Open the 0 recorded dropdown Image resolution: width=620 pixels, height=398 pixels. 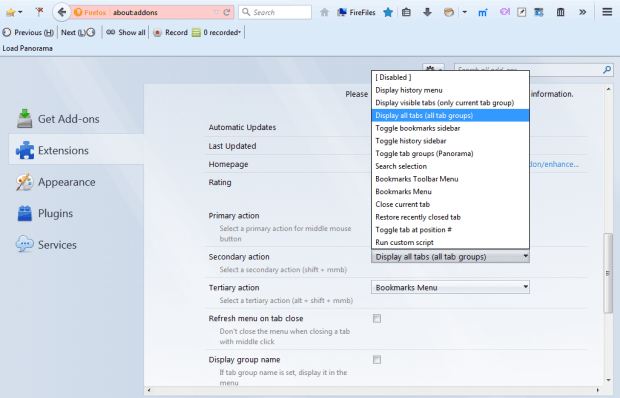click(x=216, y=32)
